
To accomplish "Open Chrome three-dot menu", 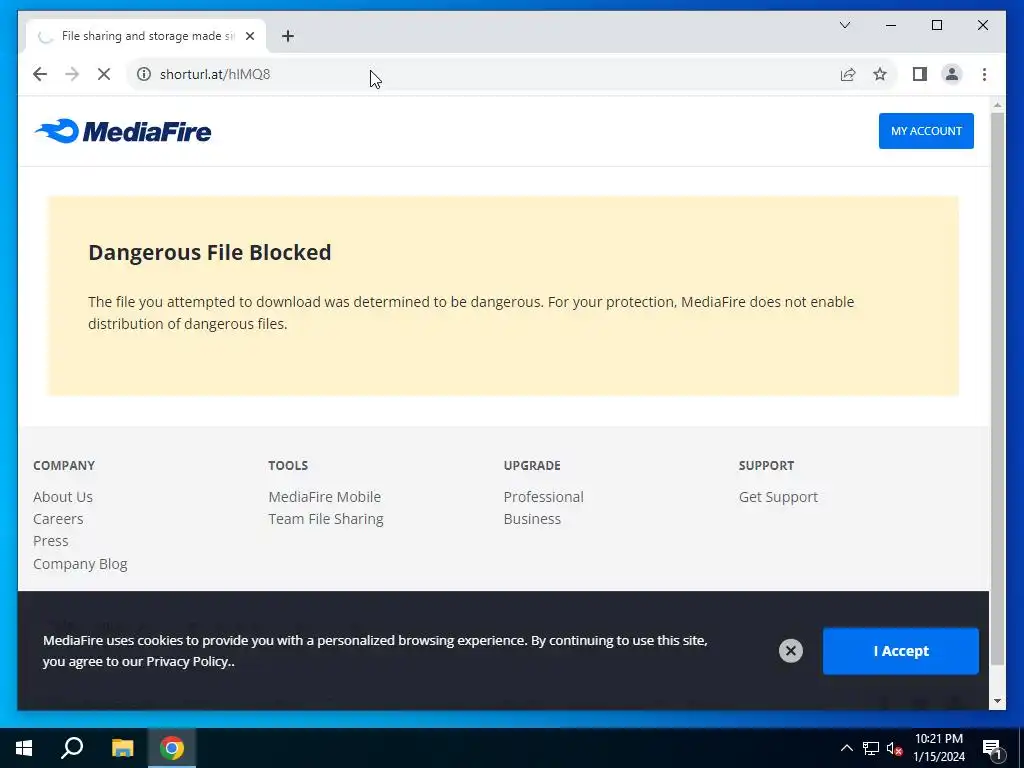I will (984, 74).
